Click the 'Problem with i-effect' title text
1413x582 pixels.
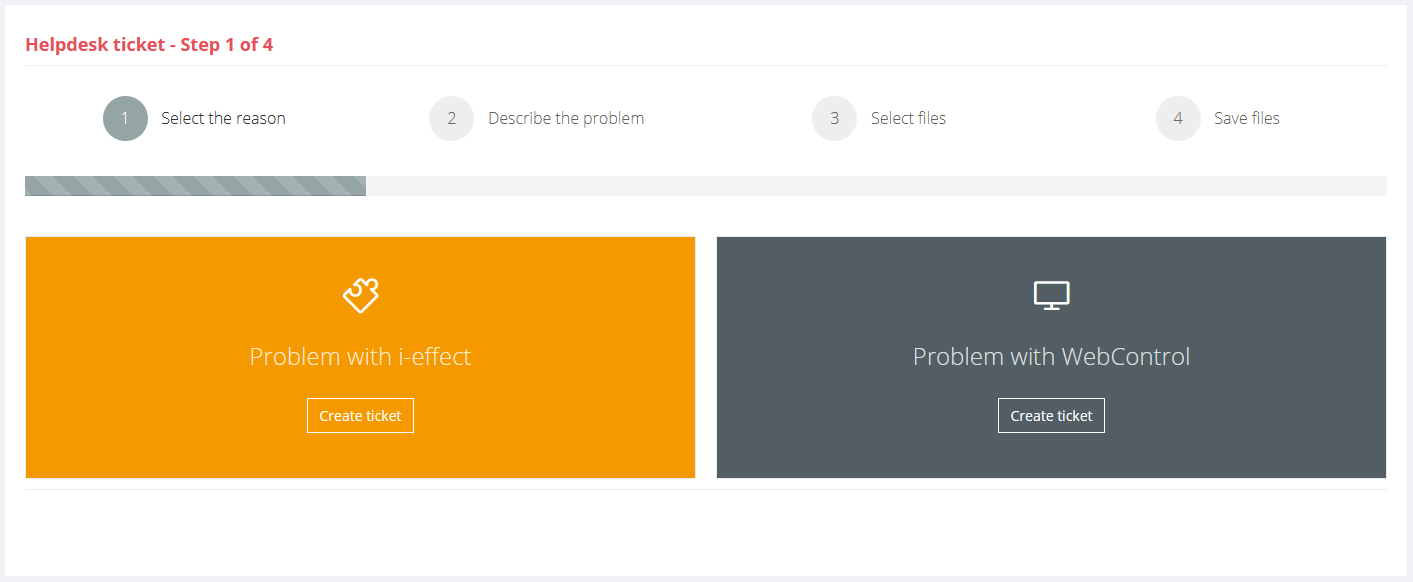tap(360, 357)
